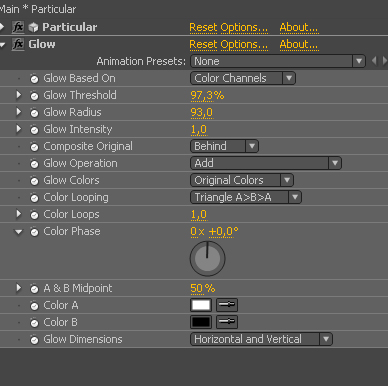The image size is (388, 386).
Task: Toggle Glow Dimensions stopwatch
Action: [34, 340]
